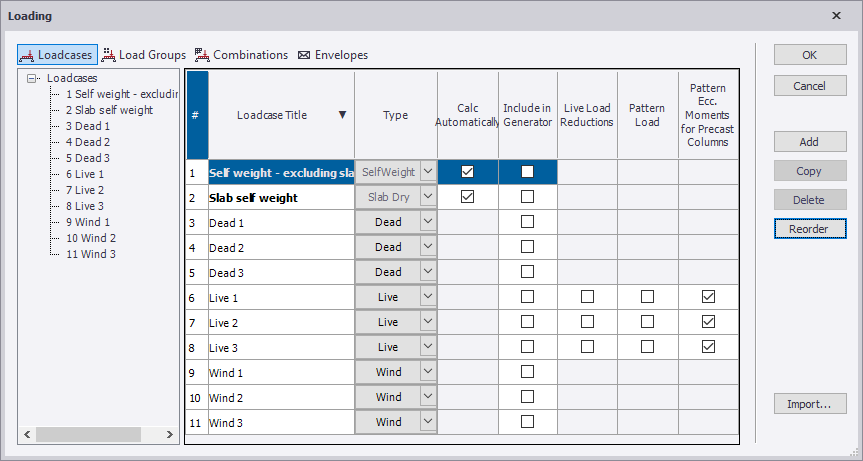
Task: Open the Combinations tab
Action: click(241, 54)
